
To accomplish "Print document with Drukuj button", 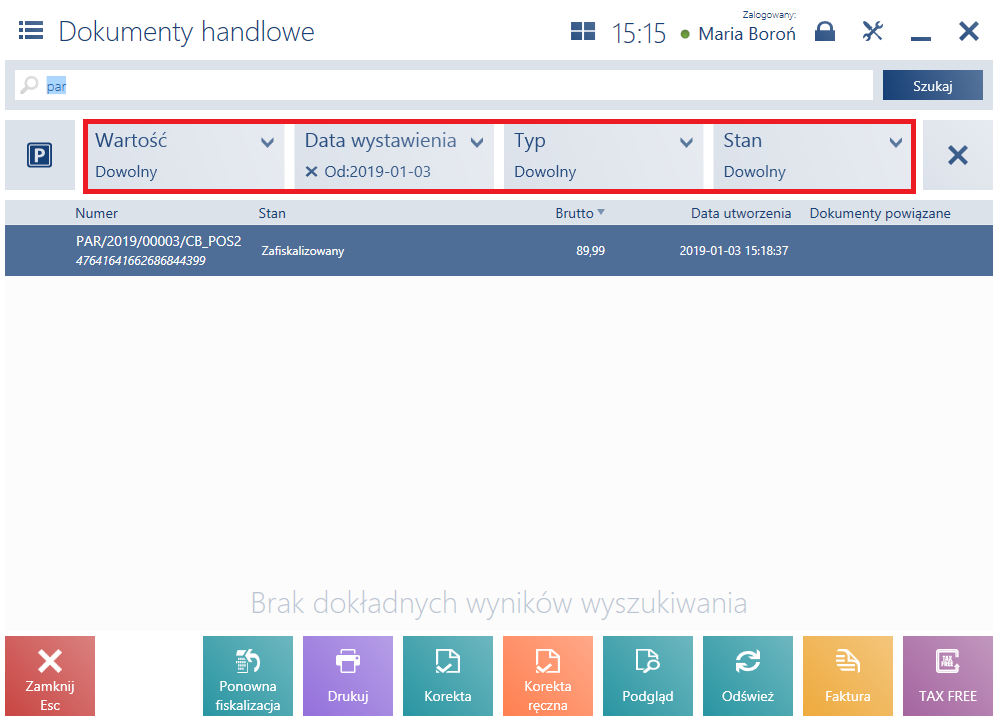I will 348,676.
